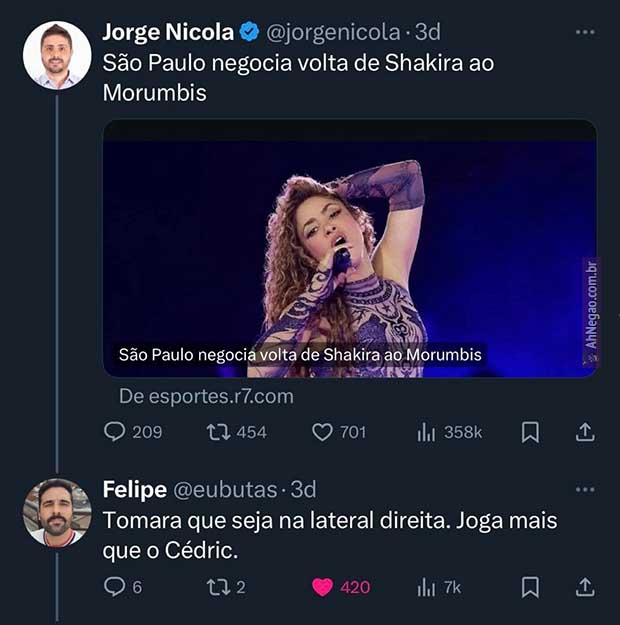
Task: View analytics of Felipe's 7k-view reply
Action: coord(426,587)
